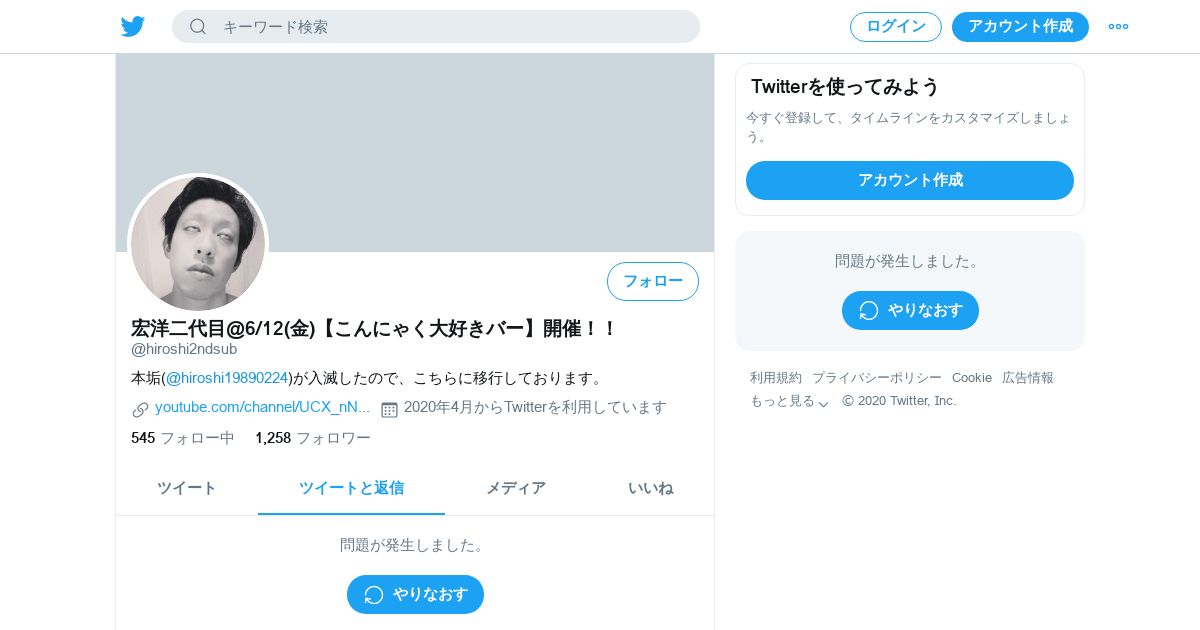
Task: Click the retry arrow icon in timeline
Action: [x=374, y=595]
